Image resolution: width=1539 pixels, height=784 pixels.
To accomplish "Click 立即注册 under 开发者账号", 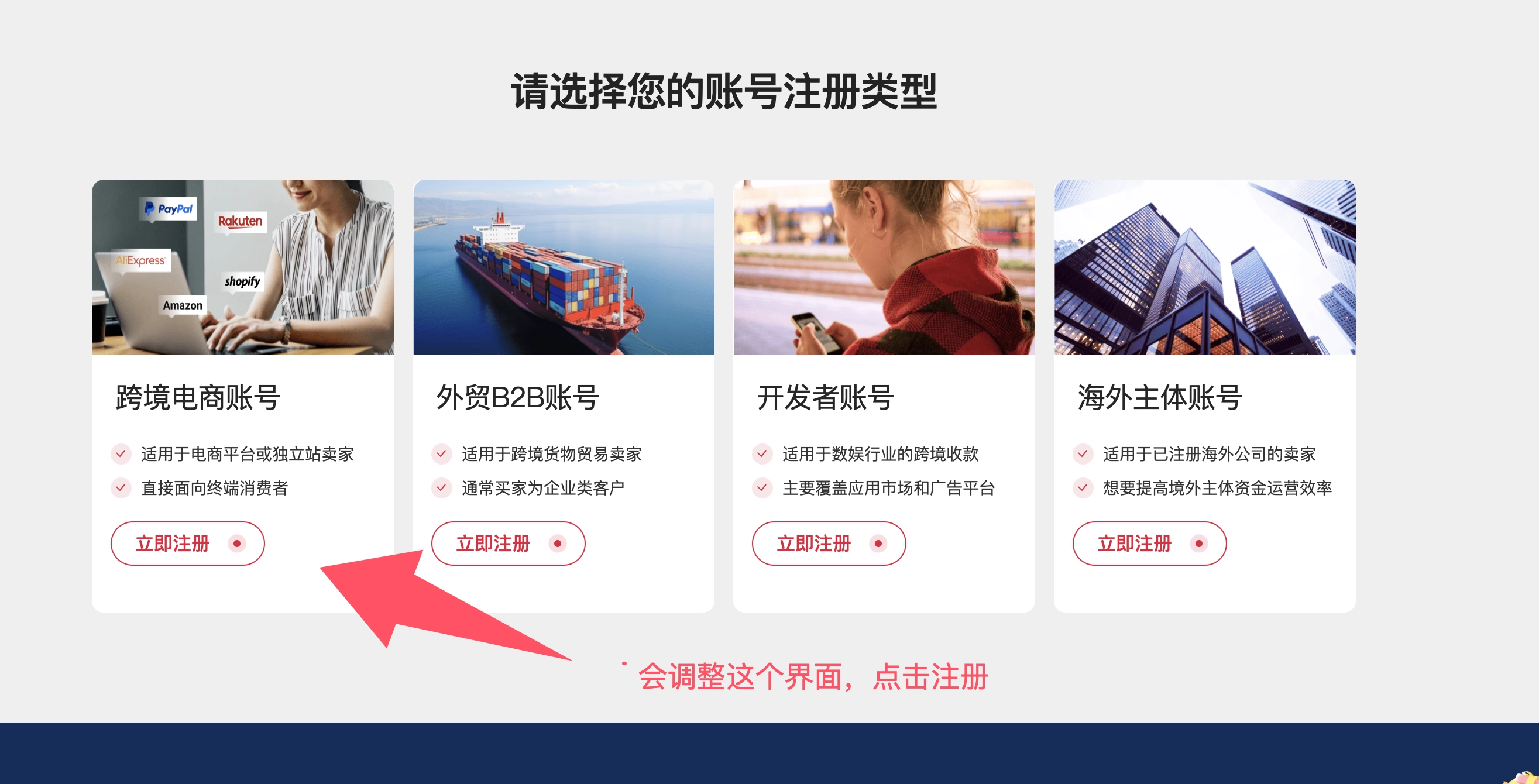I will [829, 544].
